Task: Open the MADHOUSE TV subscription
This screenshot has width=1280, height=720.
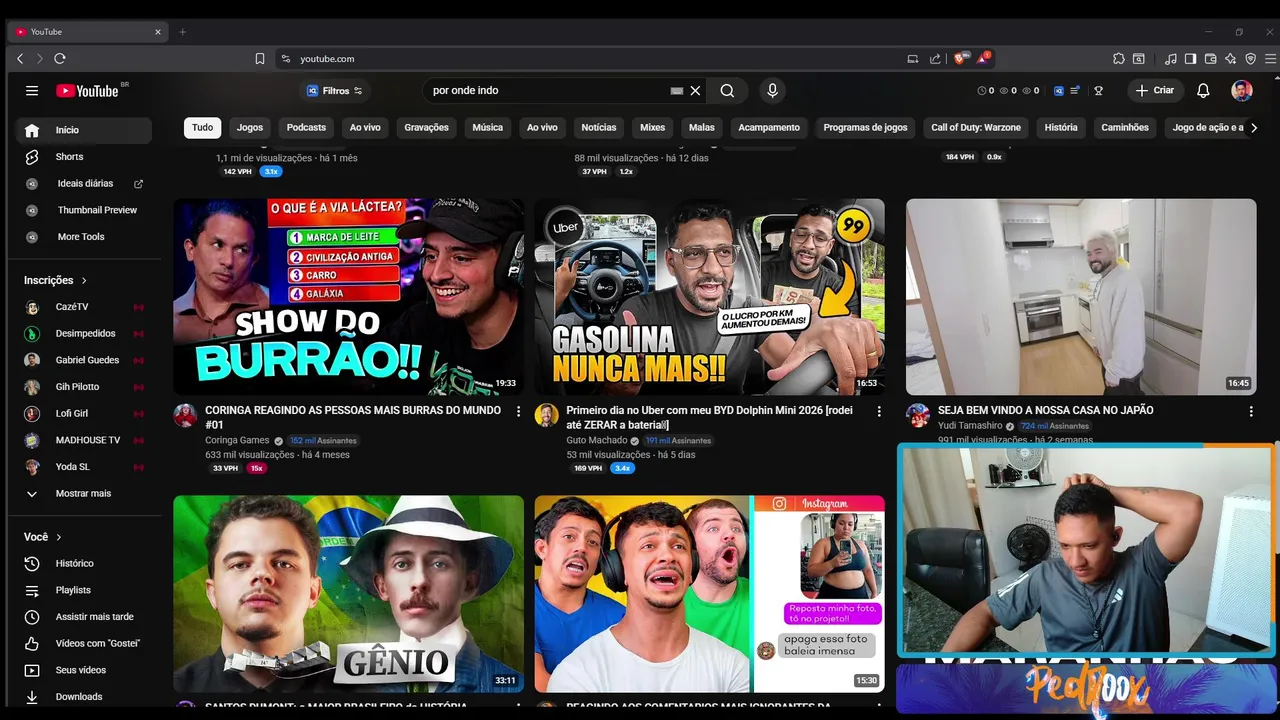Action: [x=84, y=440]
